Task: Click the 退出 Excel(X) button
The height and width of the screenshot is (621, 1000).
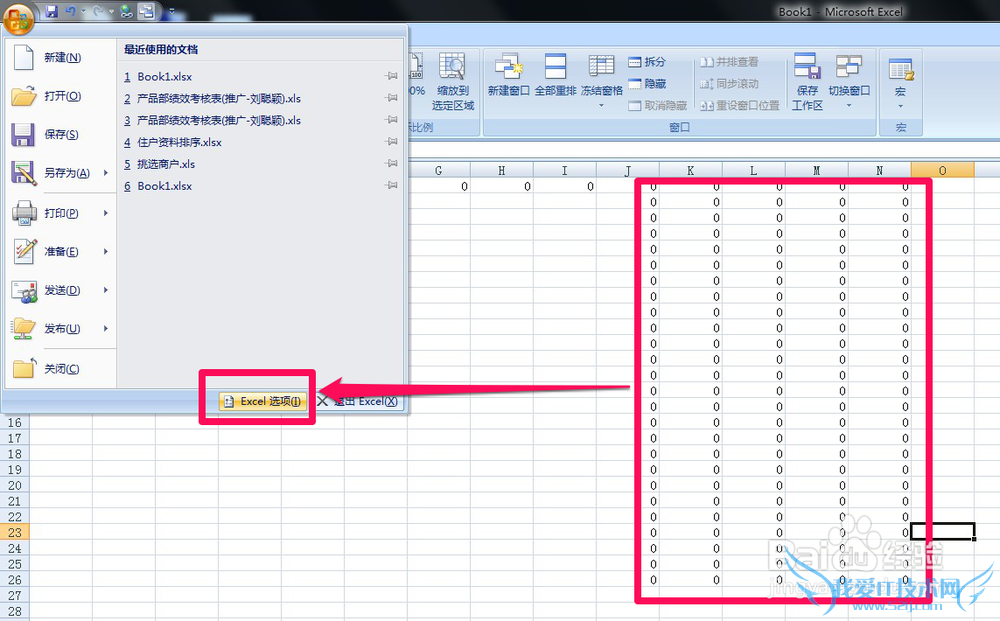Action: point(358,401)
